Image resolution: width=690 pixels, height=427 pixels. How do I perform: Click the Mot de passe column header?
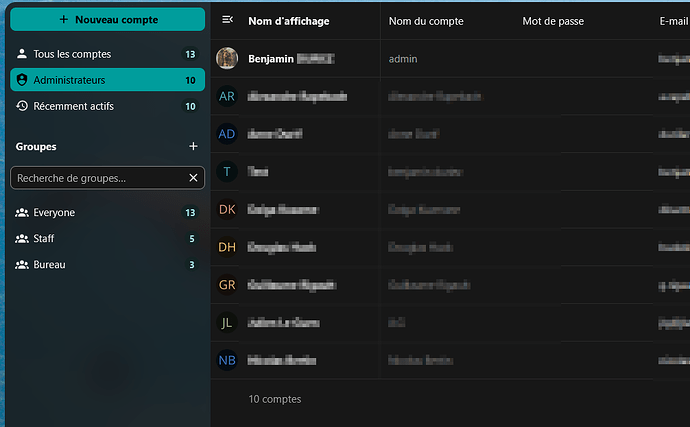pos(553,21)
